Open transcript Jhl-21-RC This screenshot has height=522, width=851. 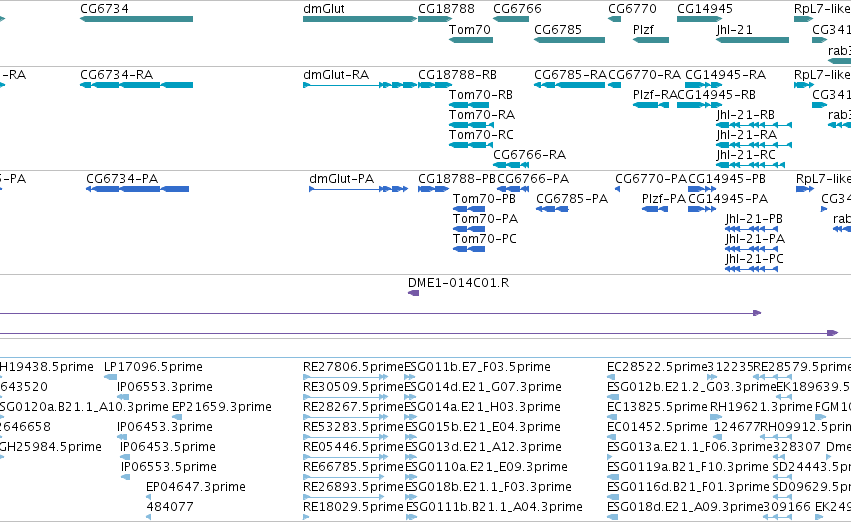coord(746,155)
